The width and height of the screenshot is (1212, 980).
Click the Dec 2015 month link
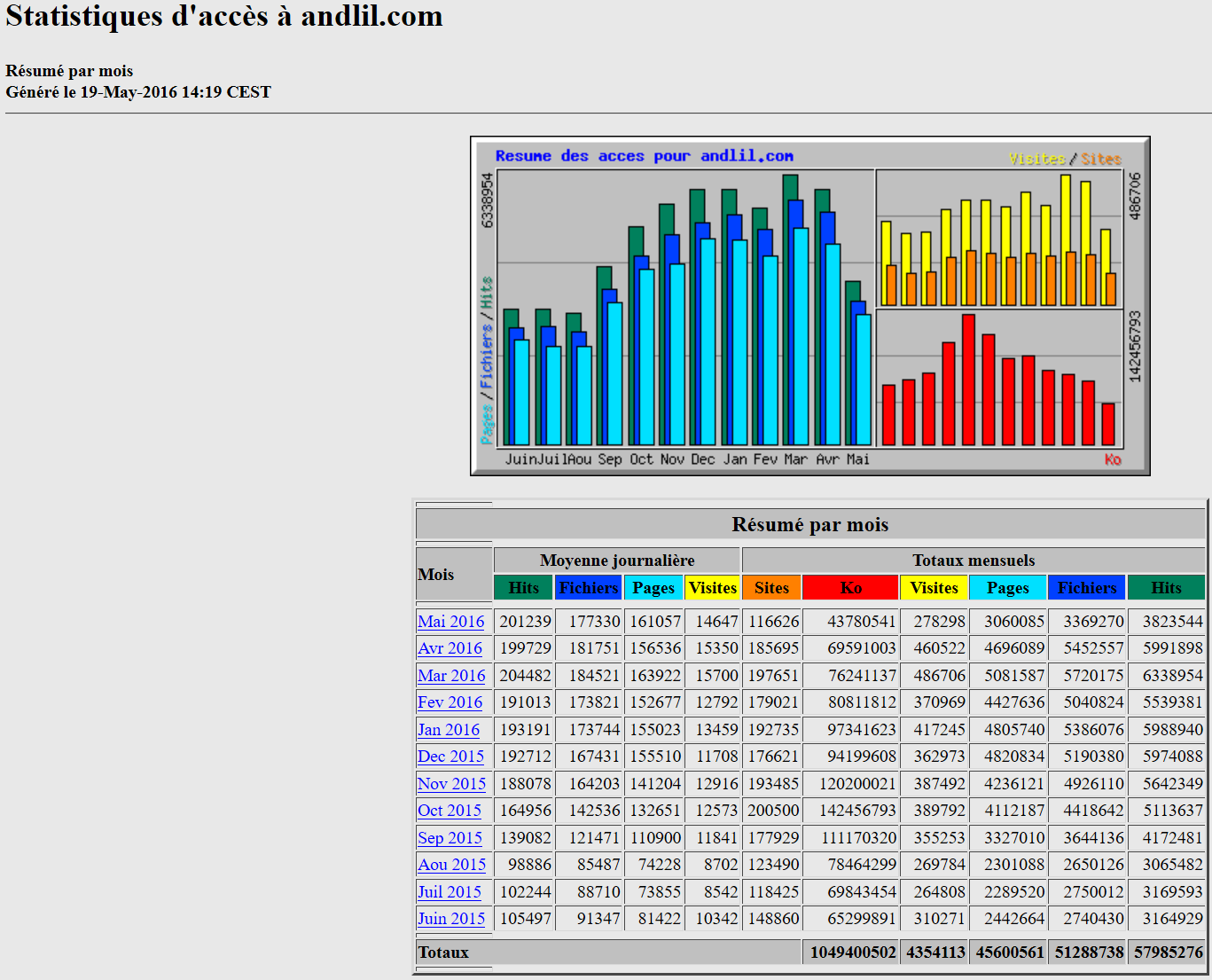(x=451, y=757)
